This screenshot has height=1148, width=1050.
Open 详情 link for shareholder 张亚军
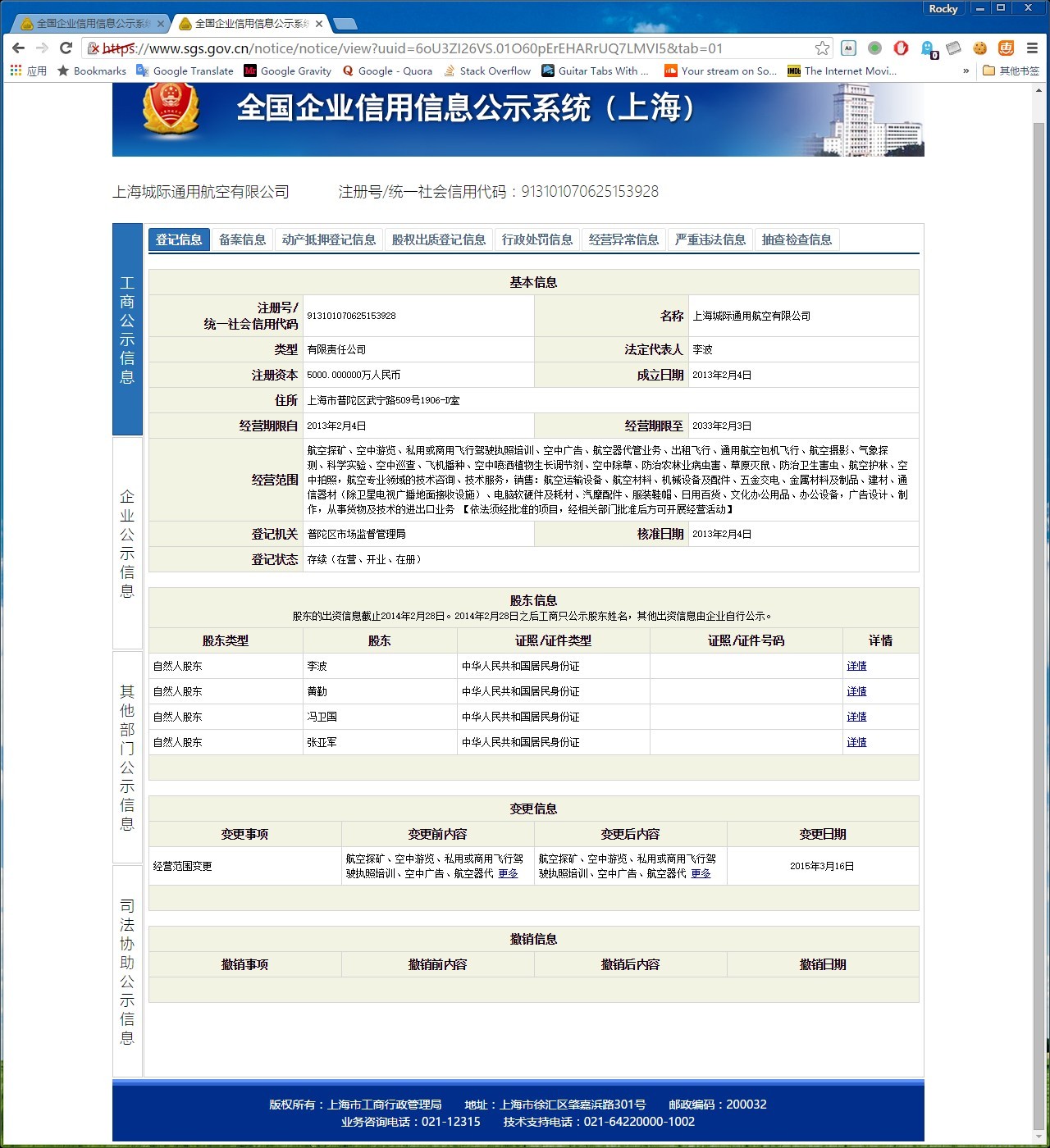coord(856,742)
